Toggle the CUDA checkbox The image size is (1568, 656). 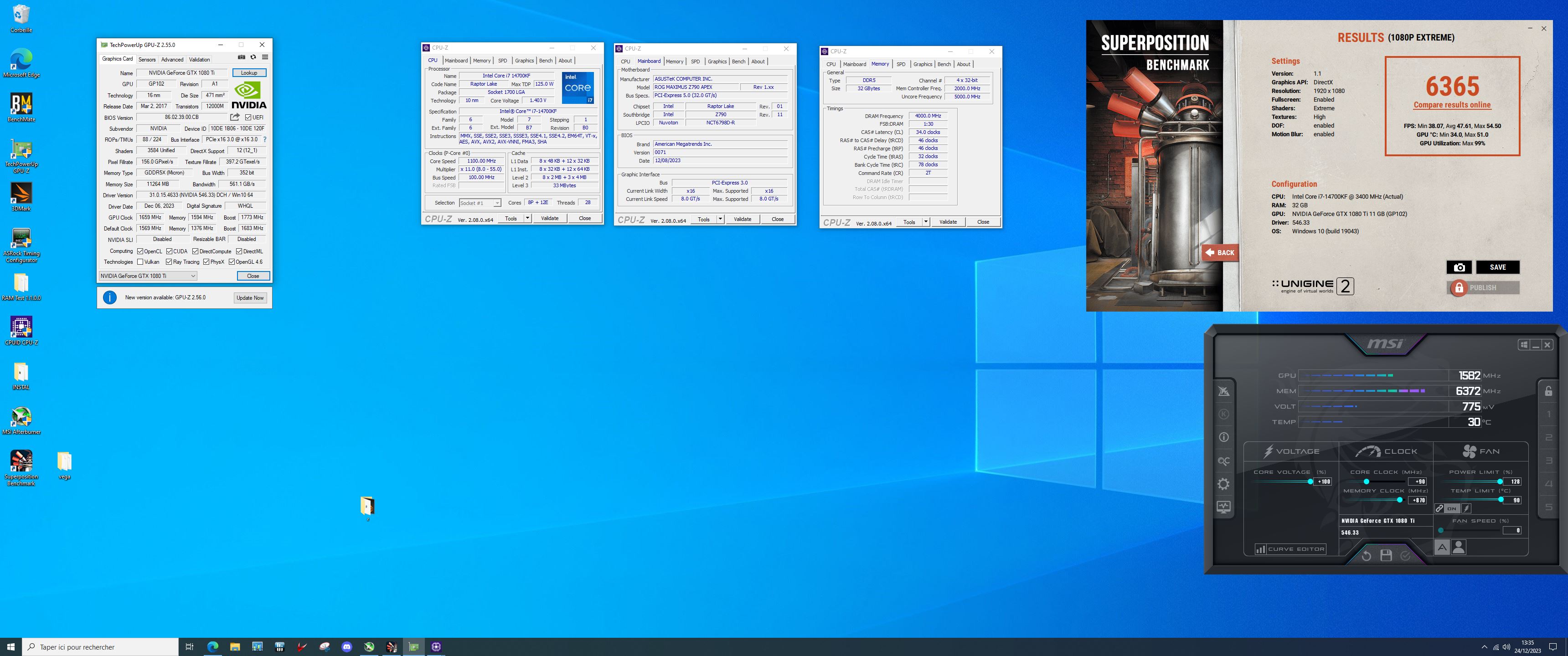point(170,251)
